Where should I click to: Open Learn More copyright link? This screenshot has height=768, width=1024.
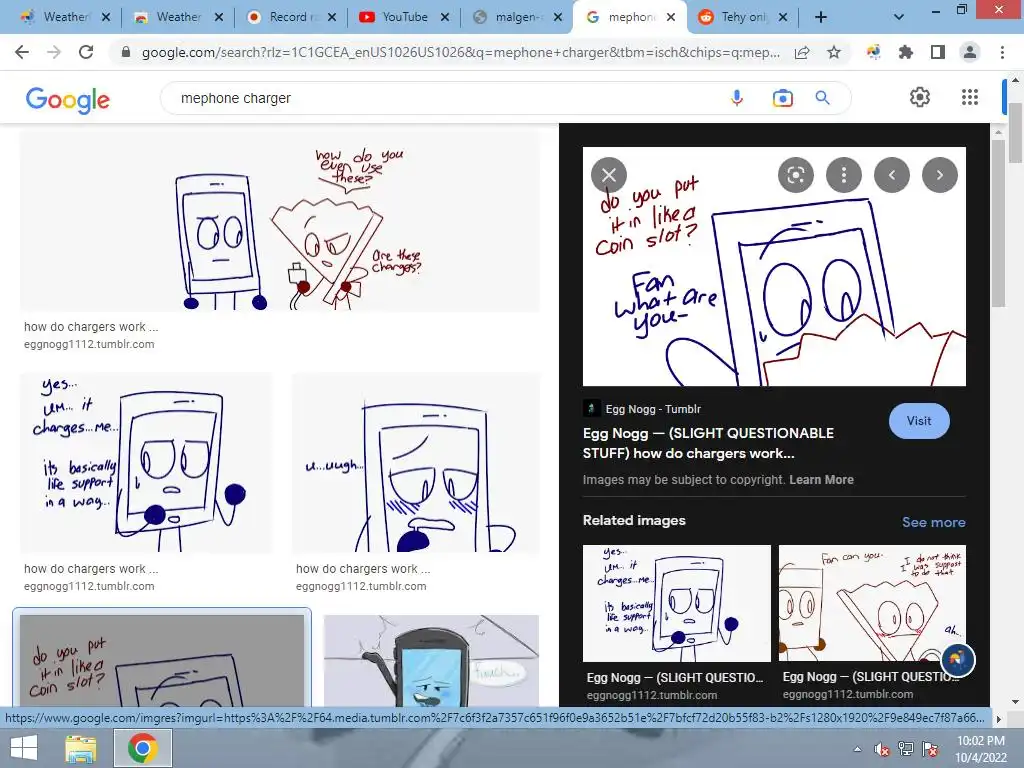point(821,479)
